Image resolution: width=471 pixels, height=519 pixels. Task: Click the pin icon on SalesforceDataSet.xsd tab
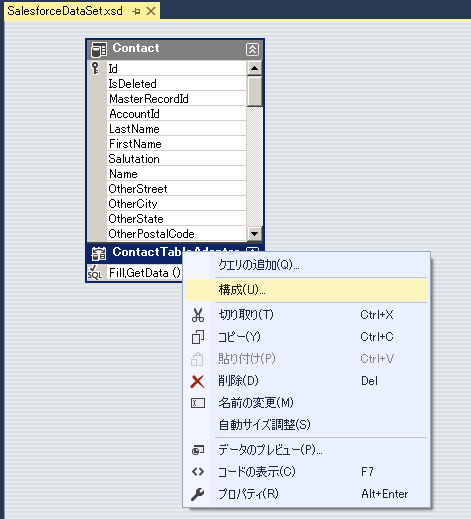[x=136, y=12]
